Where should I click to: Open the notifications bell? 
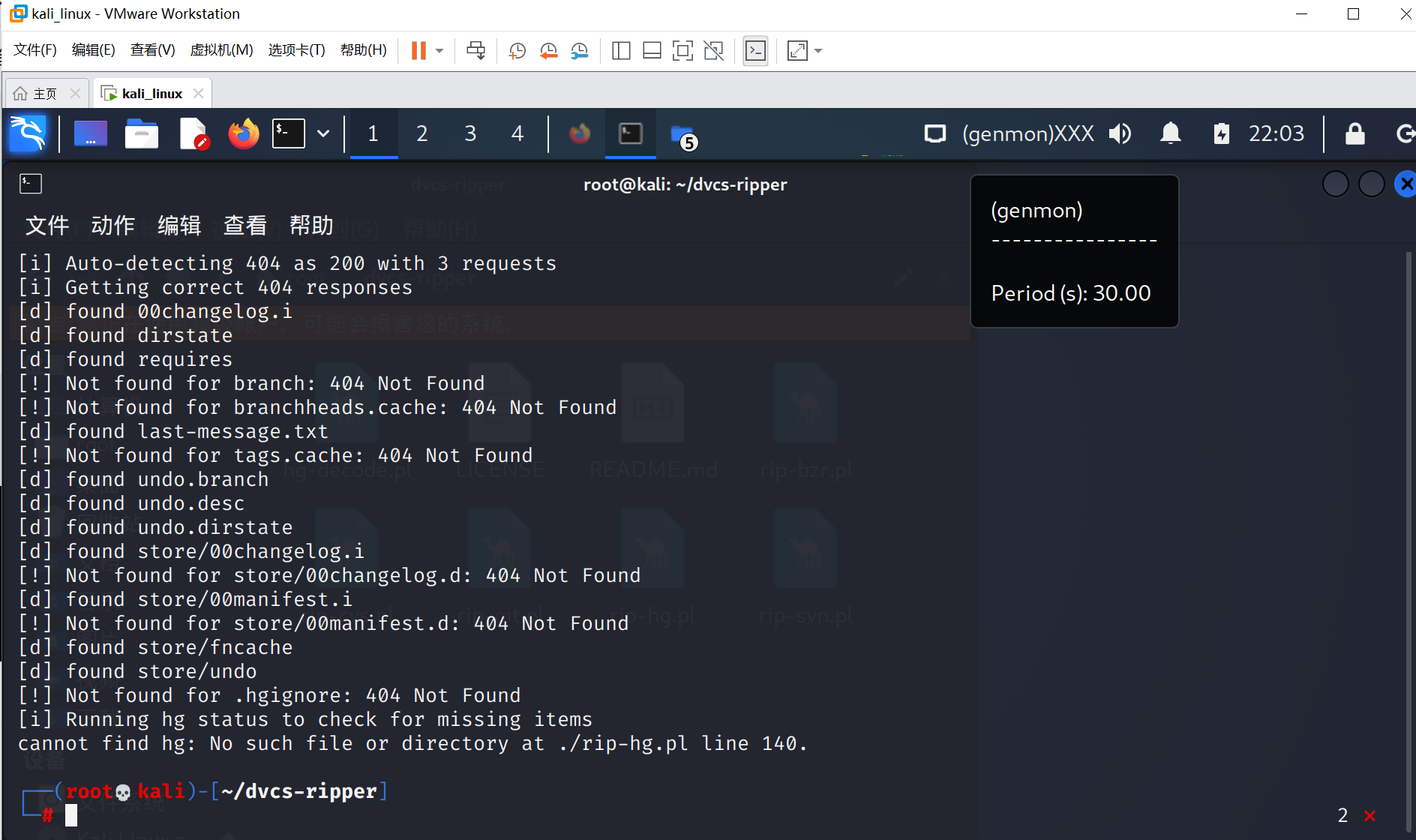tap(1171, 134)
